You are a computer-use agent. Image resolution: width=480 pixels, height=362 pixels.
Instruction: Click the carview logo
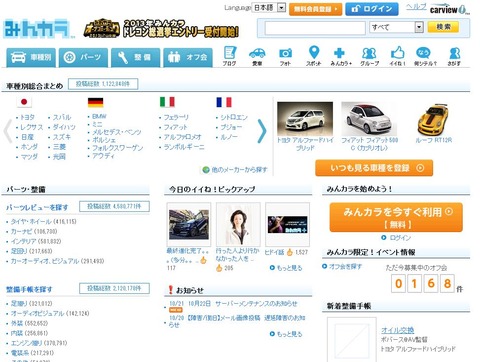click(449, 9)
